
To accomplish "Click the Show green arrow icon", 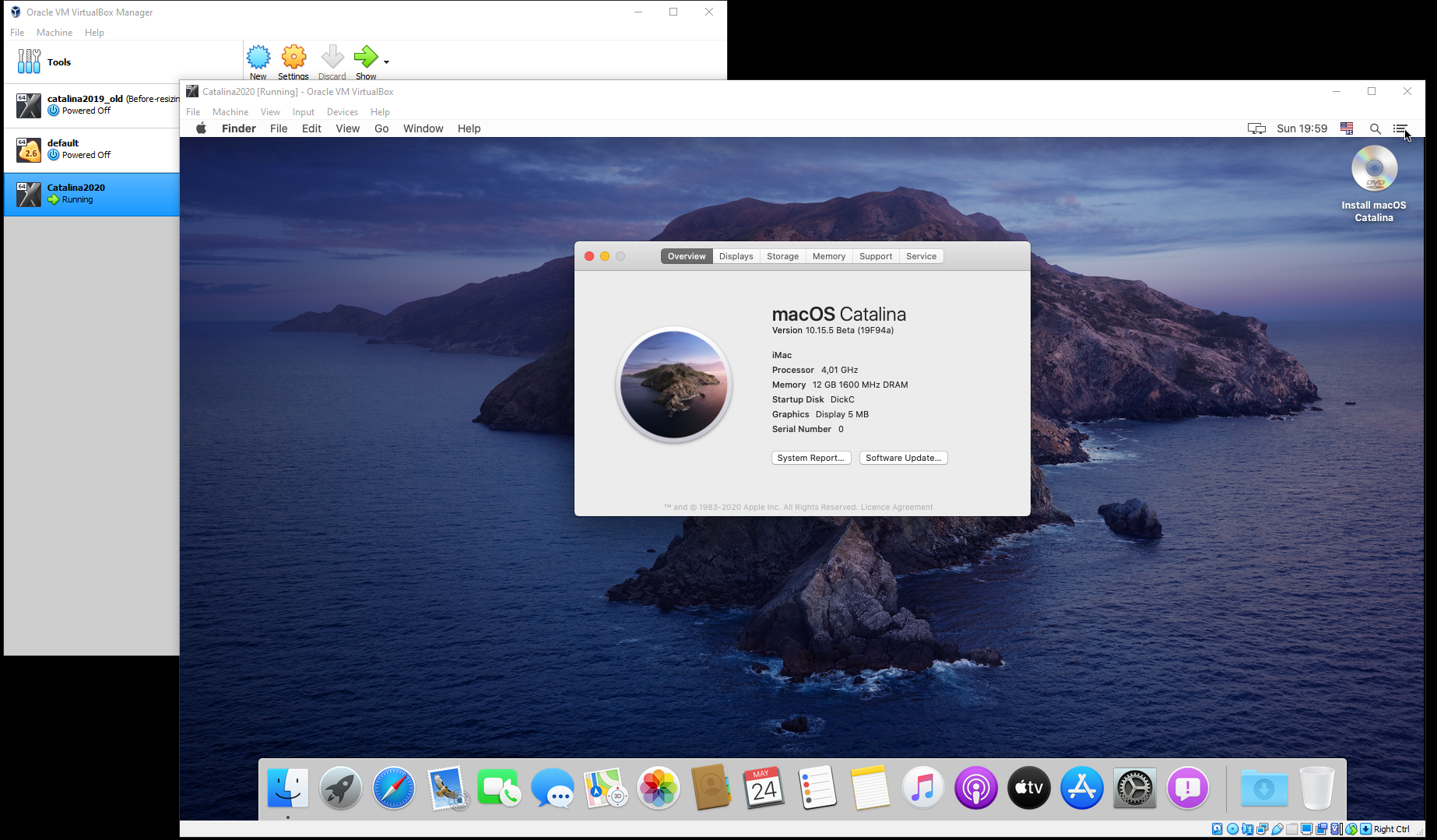I will pyautogui.click(x=365, y=57).
